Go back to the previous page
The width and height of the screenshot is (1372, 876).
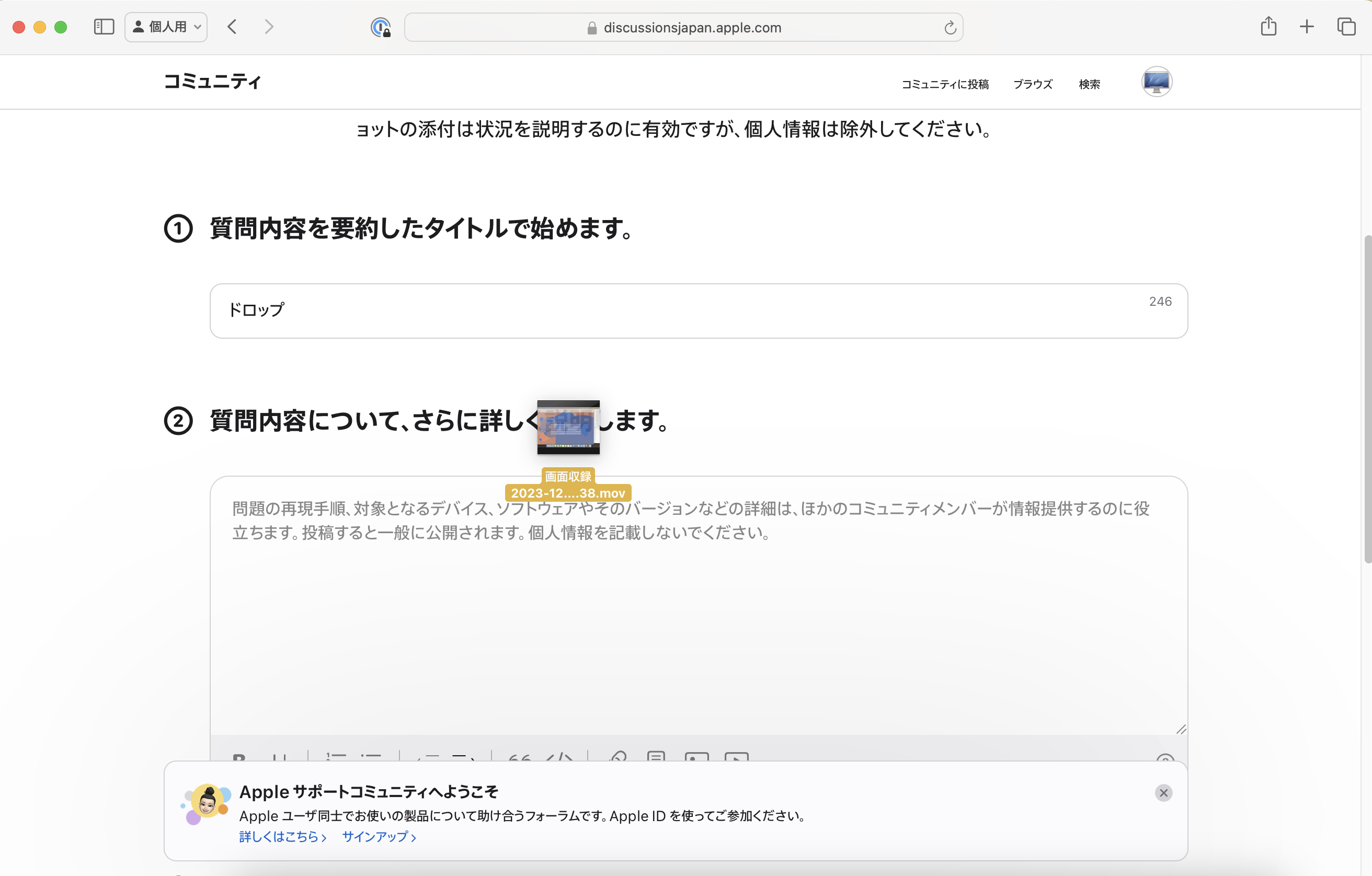click(232, 27)
